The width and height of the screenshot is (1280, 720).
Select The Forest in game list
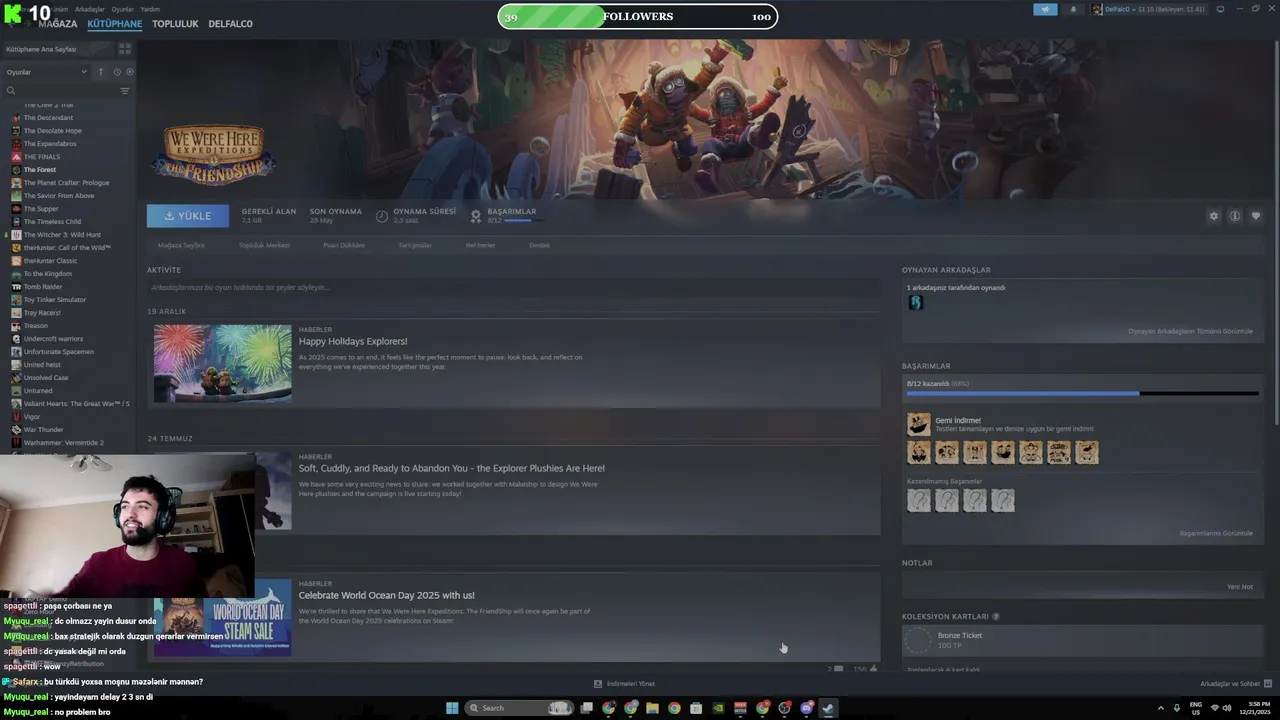click(x=40, y=170)
